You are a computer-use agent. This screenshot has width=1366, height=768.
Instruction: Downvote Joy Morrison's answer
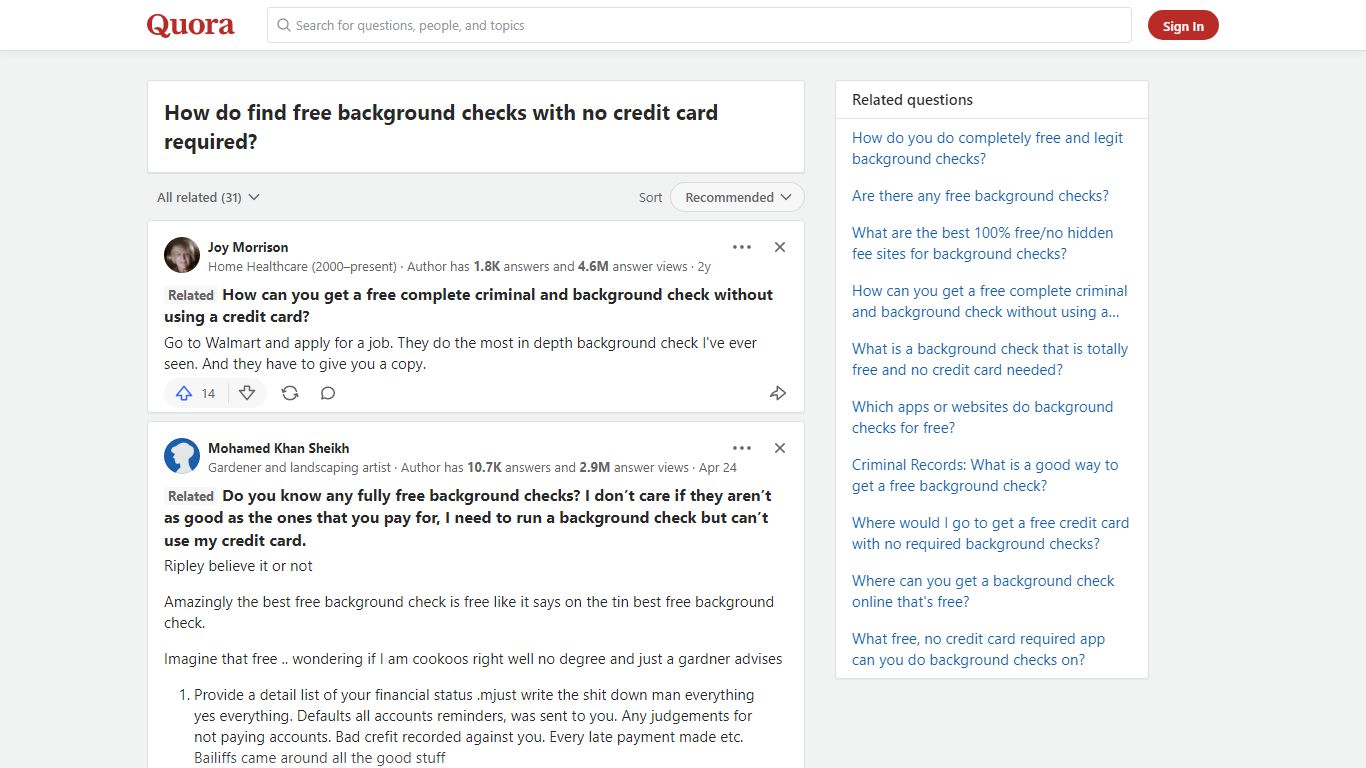pyautogui.click(x=247, y=393)
